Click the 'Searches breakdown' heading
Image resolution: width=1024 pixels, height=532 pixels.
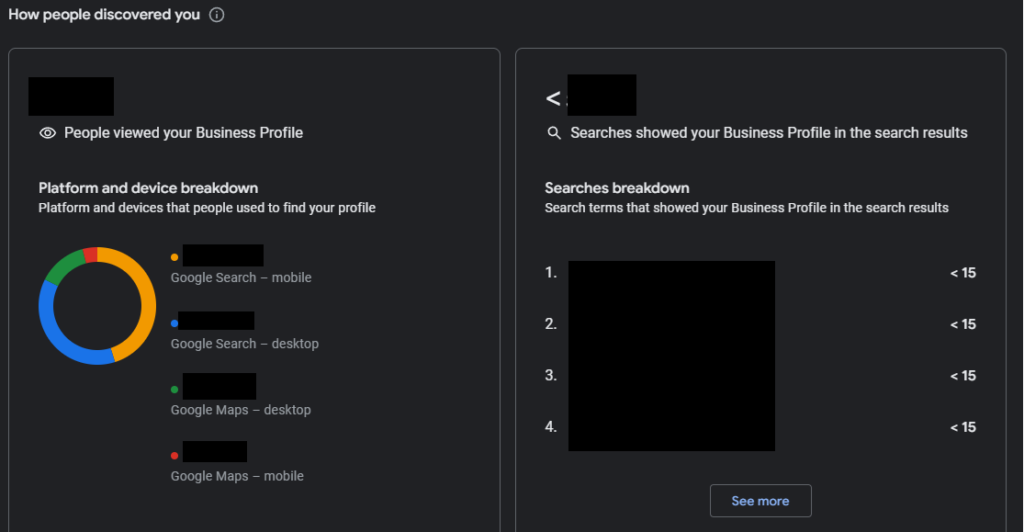pos(617,188)
